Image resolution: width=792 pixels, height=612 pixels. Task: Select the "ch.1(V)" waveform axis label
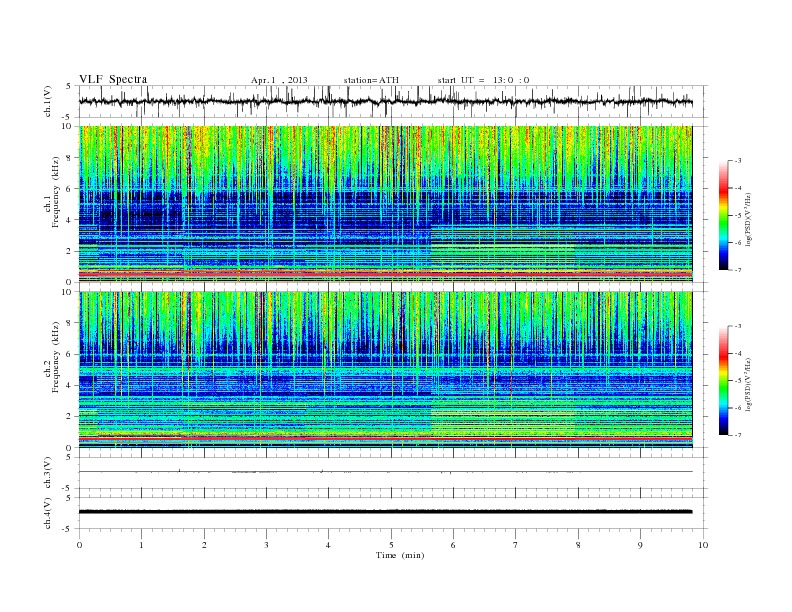pos(48,101)
